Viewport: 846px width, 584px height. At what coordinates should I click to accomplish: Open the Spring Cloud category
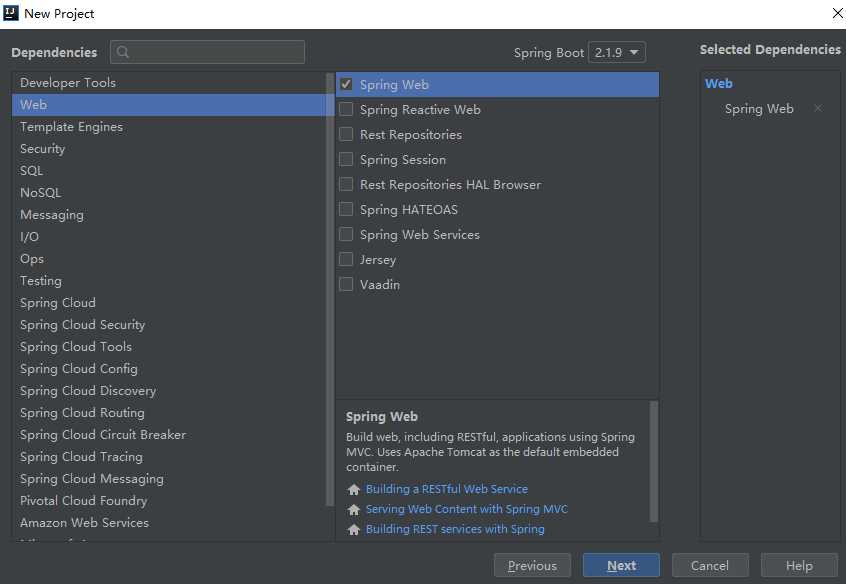click(169, 303)
